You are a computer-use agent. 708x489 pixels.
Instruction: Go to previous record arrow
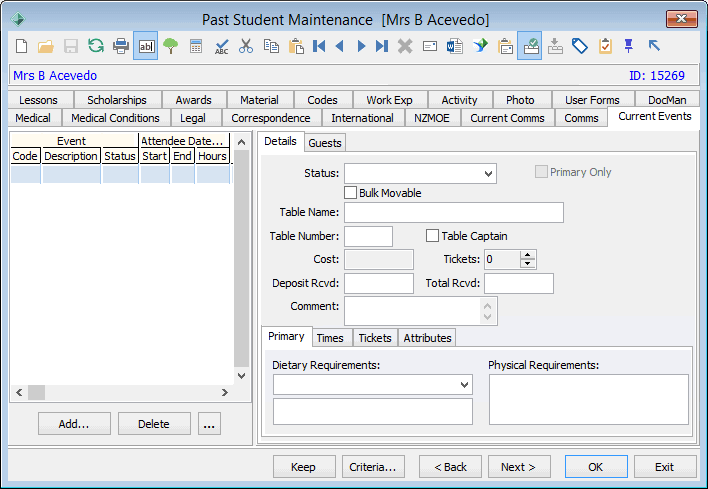[340, 46]
